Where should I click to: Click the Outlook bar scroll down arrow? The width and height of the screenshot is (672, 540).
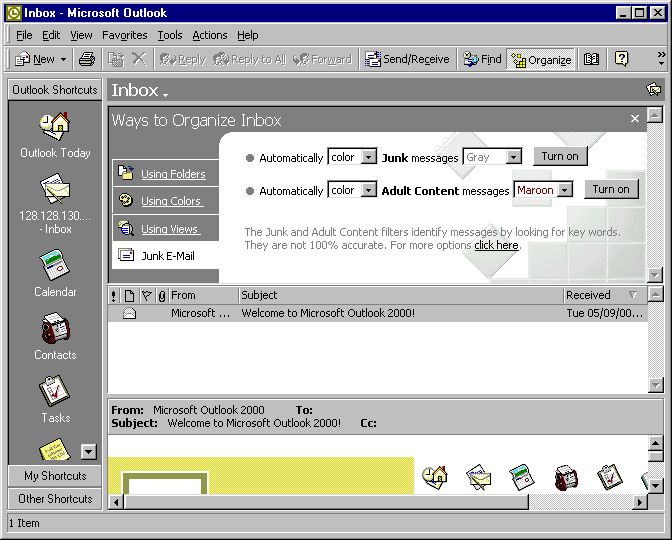coord(89,451)
